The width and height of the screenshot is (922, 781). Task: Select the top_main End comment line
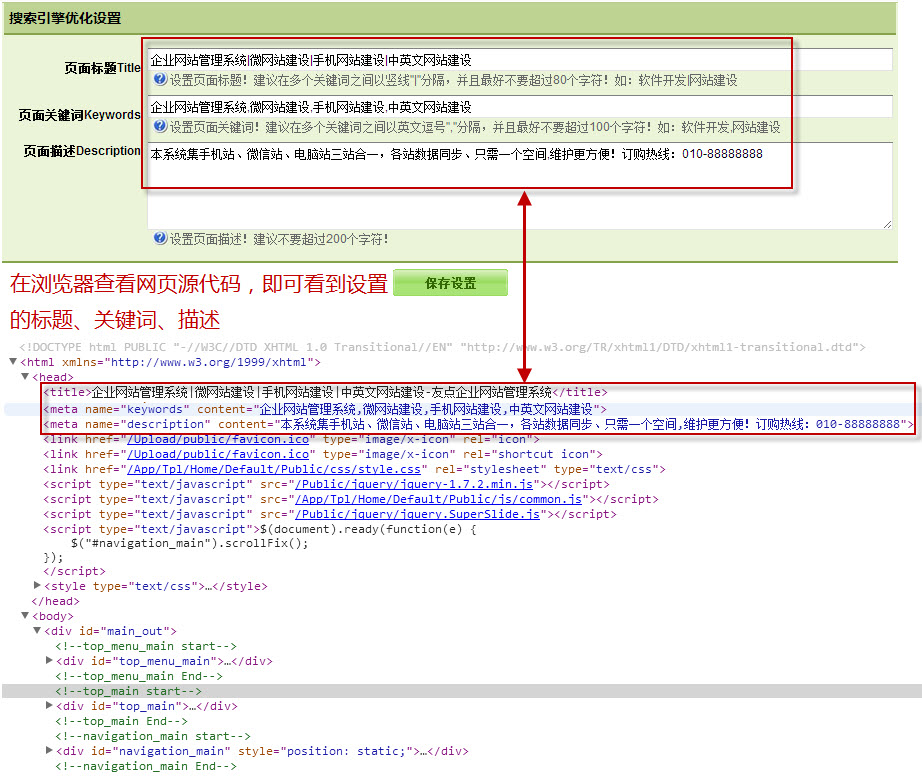(121, 721)
